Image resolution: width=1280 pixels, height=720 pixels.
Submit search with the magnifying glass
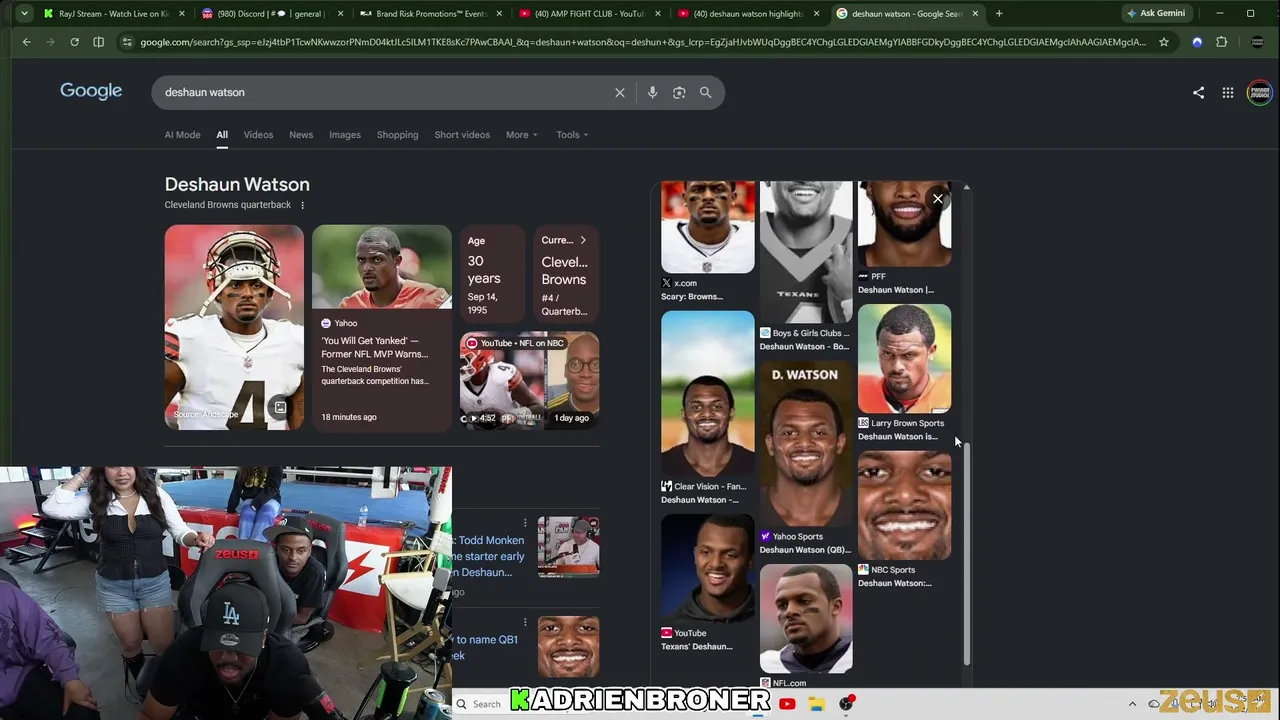tap(705, 92)
